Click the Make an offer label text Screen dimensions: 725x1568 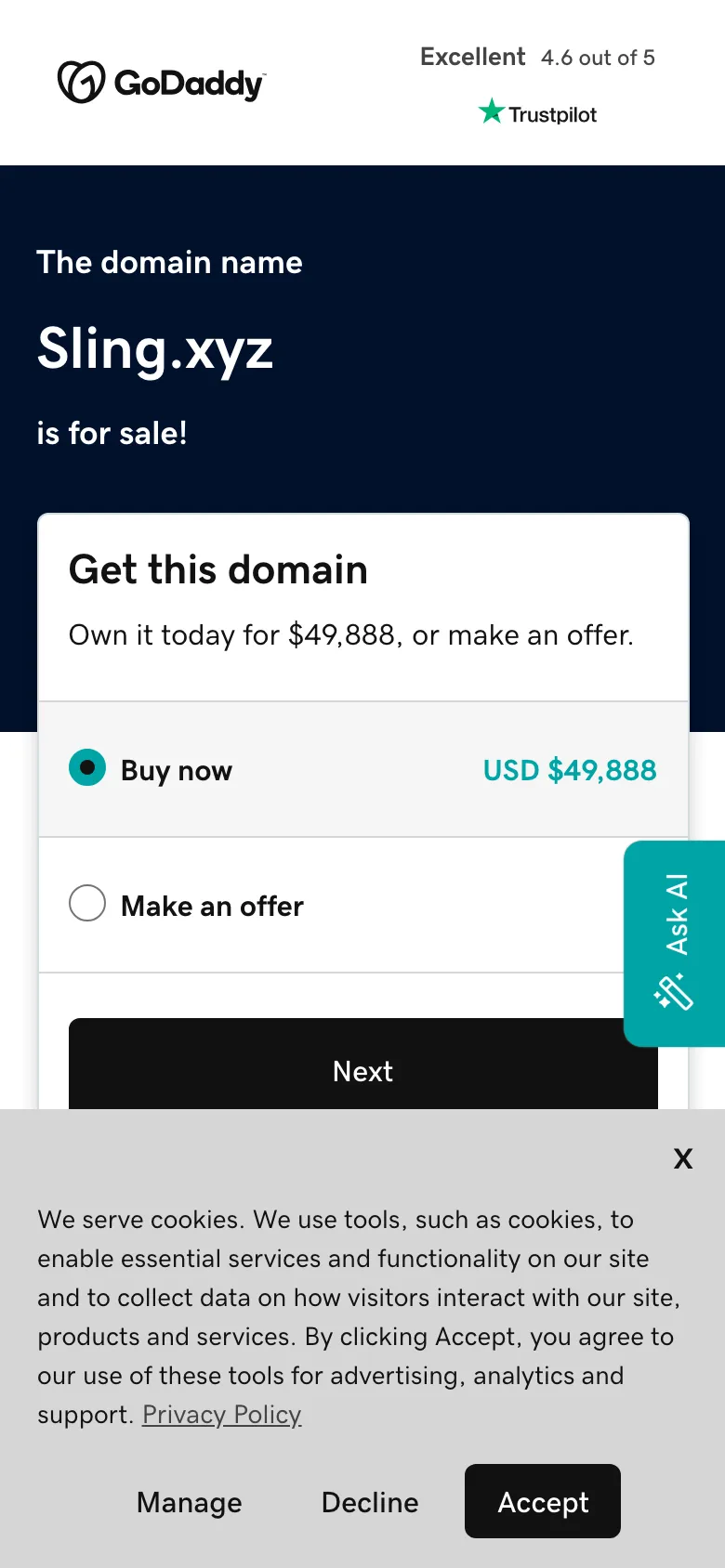point(212,906)
